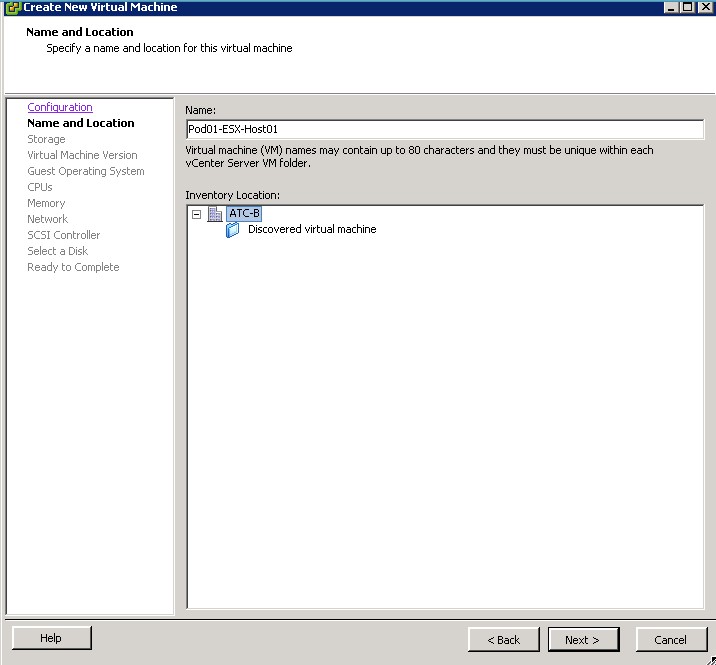Open the Ready to Complete step

(x=73, y=268)
